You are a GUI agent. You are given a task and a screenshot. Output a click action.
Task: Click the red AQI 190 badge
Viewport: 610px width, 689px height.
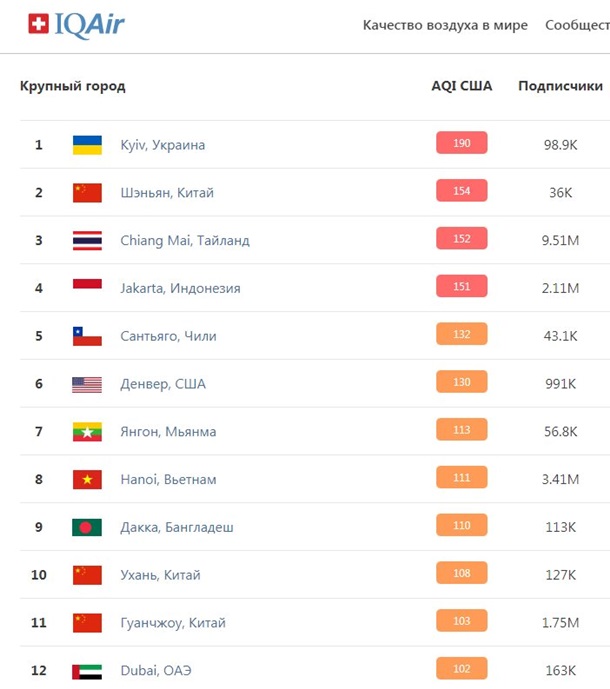461,143
